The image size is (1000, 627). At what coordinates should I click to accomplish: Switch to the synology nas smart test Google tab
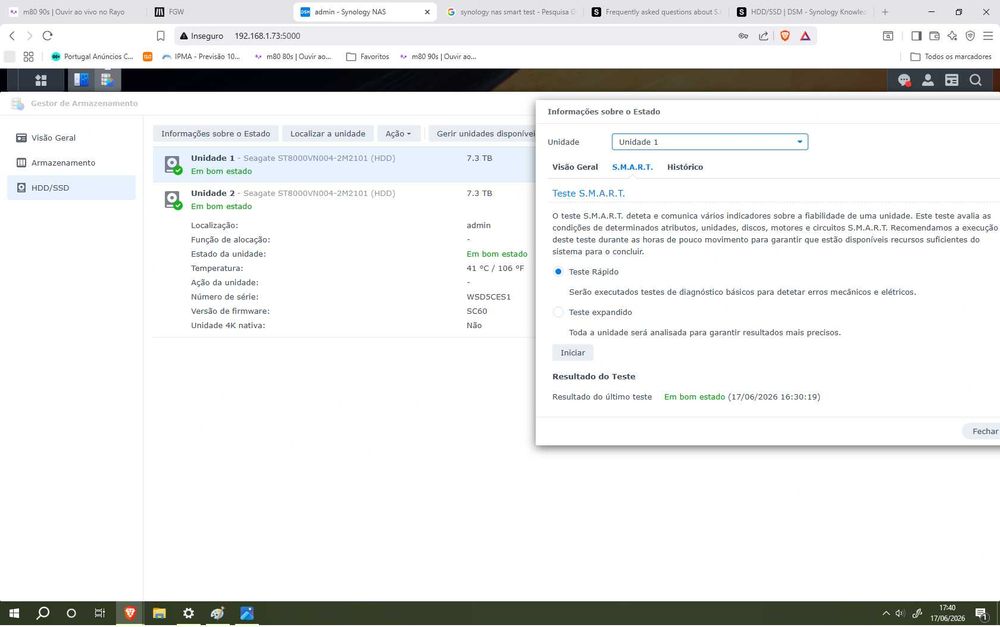510,12
